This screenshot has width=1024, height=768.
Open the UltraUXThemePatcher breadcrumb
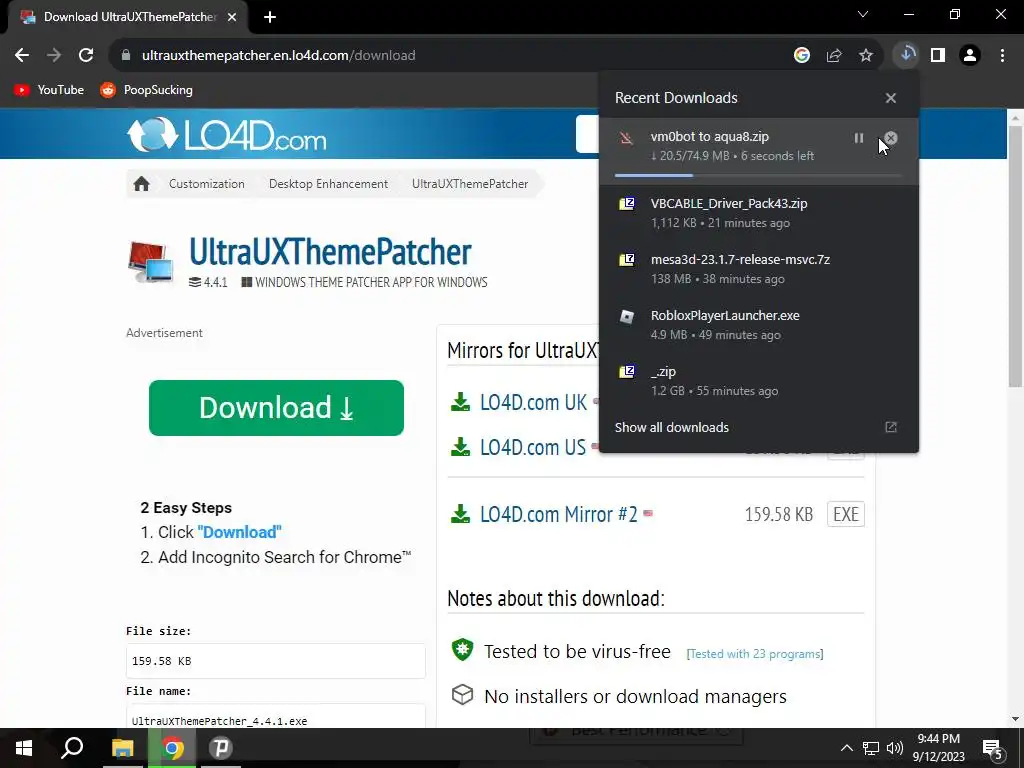tap(470, 184)
